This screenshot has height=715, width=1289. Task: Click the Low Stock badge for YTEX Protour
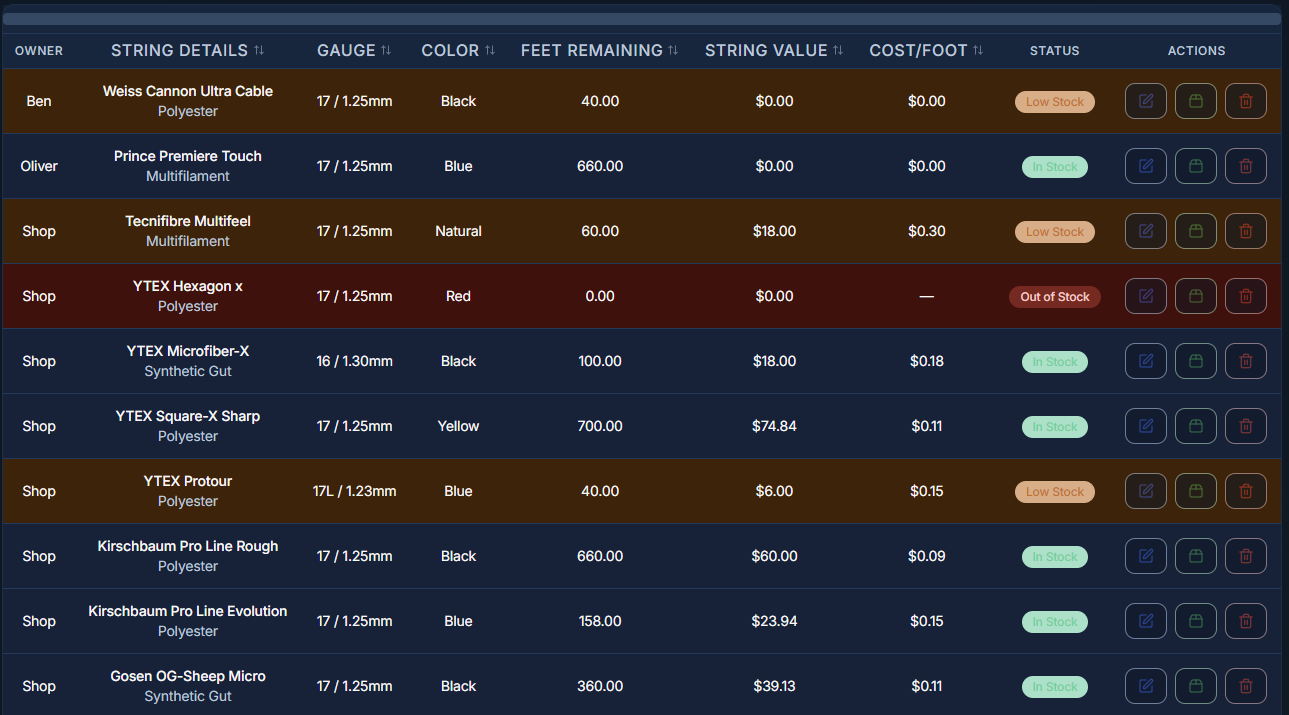[1055, 492]
